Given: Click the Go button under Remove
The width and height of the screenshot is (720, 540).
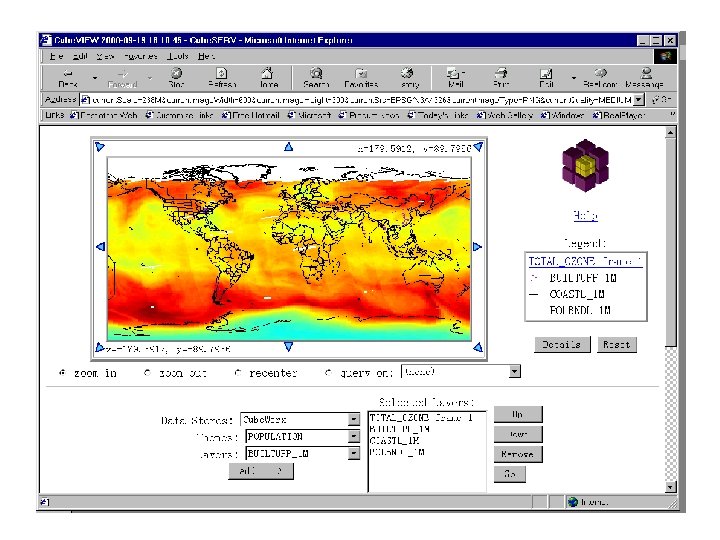Looking at the screenshot, I should tap(510, 473).
